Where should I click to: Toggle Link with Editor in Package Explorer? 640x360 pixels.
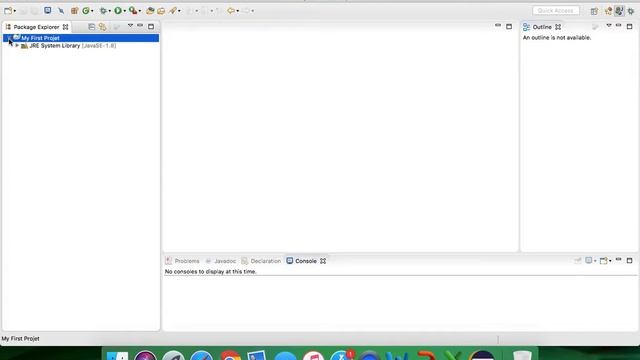tap(102, 27)
